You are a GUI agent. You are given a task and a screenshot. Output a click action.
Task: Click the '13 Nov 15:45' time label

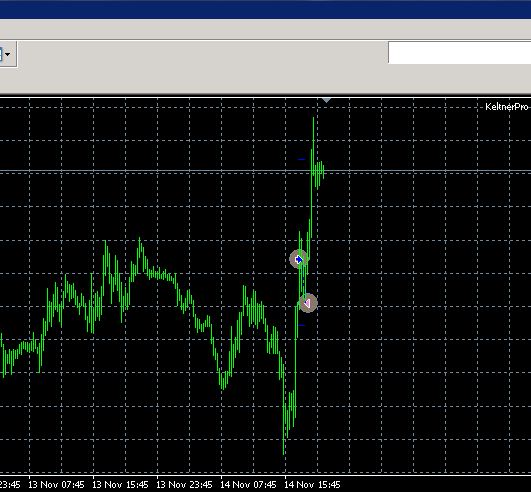120,485
